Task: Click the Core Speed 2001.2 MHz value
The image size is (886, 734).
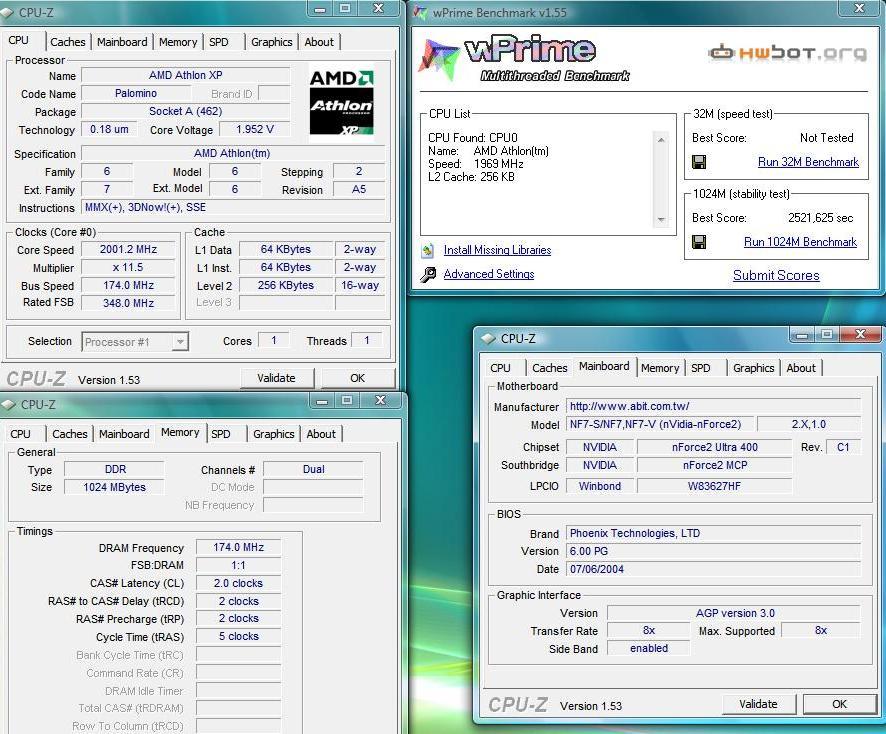Action: [x=128, y=249]
